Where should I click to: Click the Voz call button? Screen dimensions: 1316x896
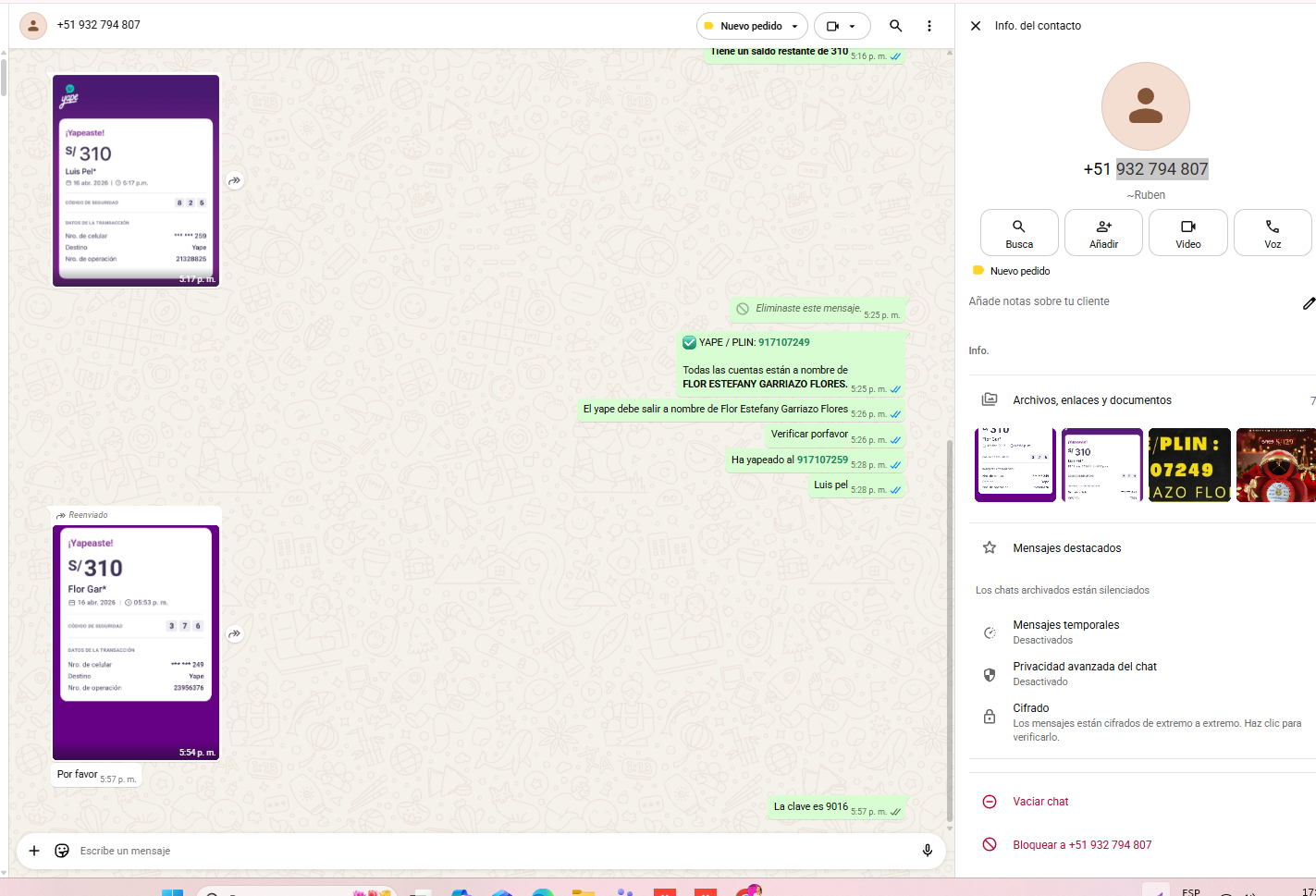(x=1272, y=232)
